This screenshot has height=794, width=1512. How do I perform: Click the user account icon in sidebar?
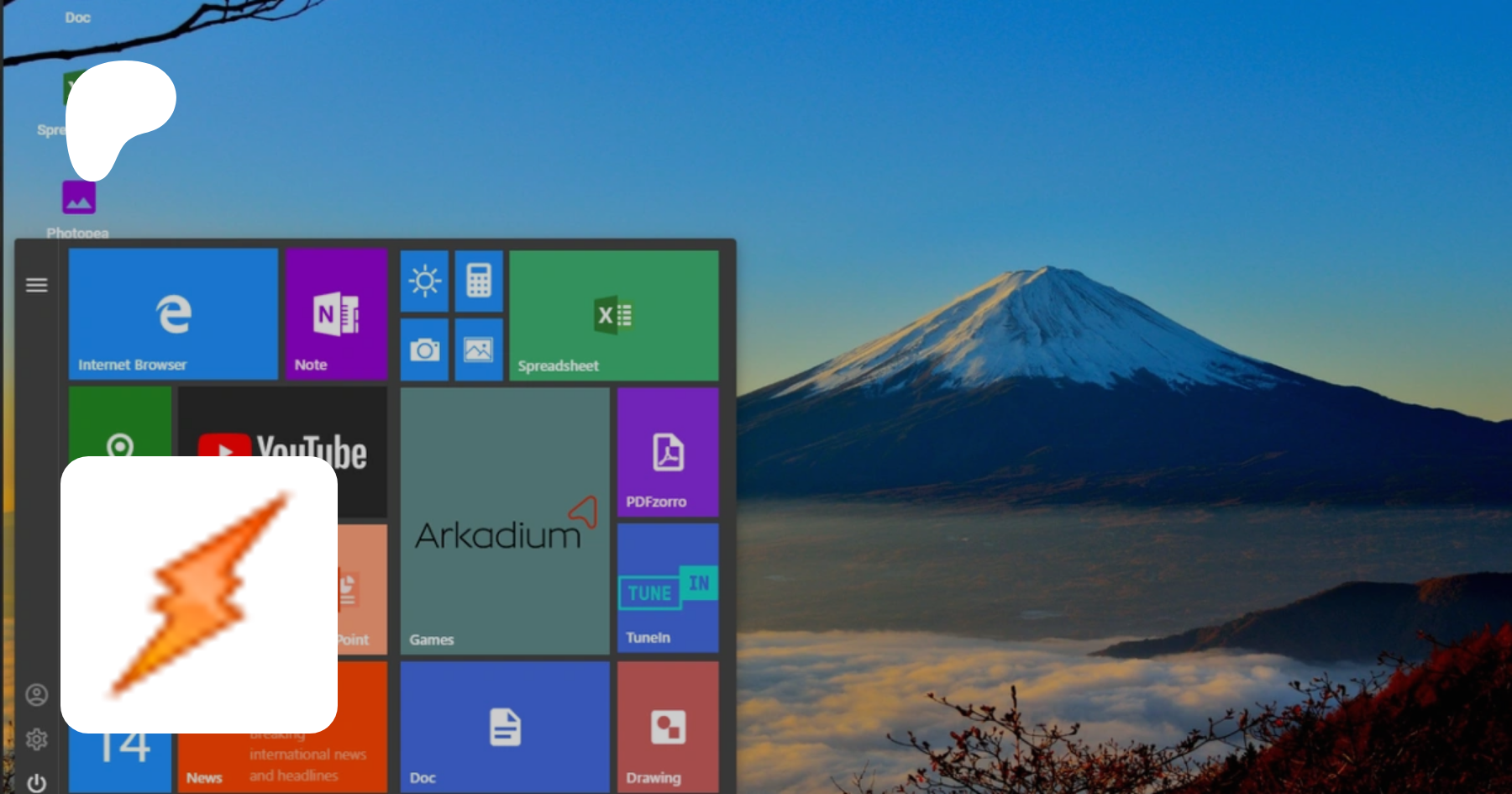(36, 695)
